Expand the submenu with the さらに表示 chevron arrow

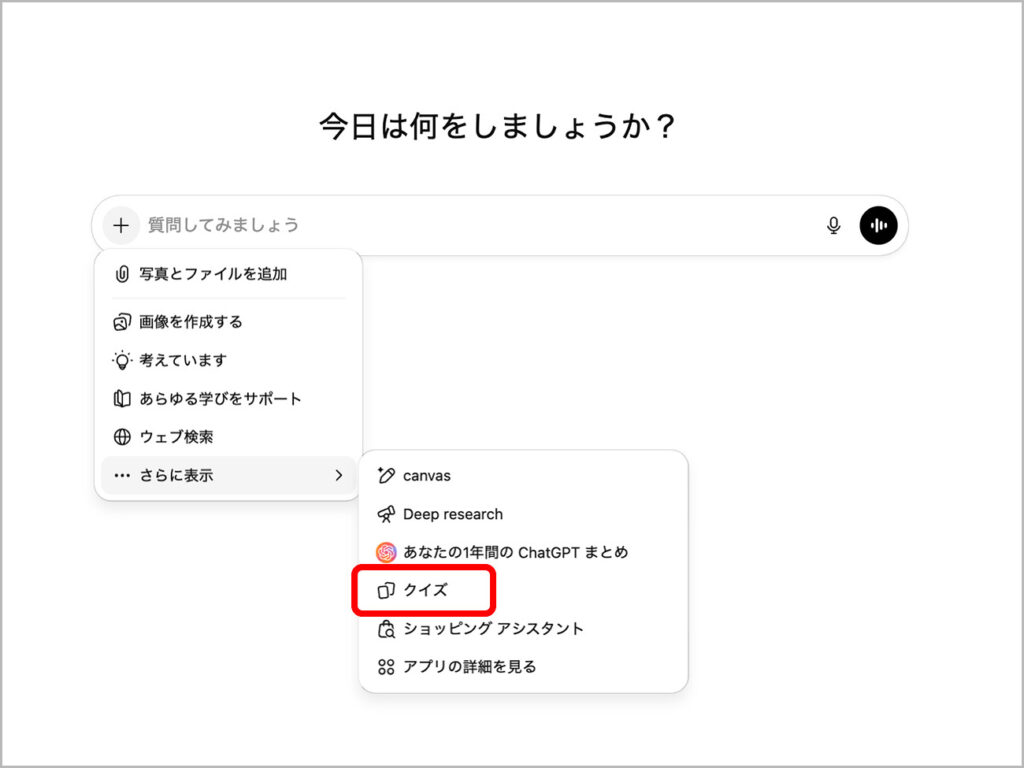(x=338, y=476)
